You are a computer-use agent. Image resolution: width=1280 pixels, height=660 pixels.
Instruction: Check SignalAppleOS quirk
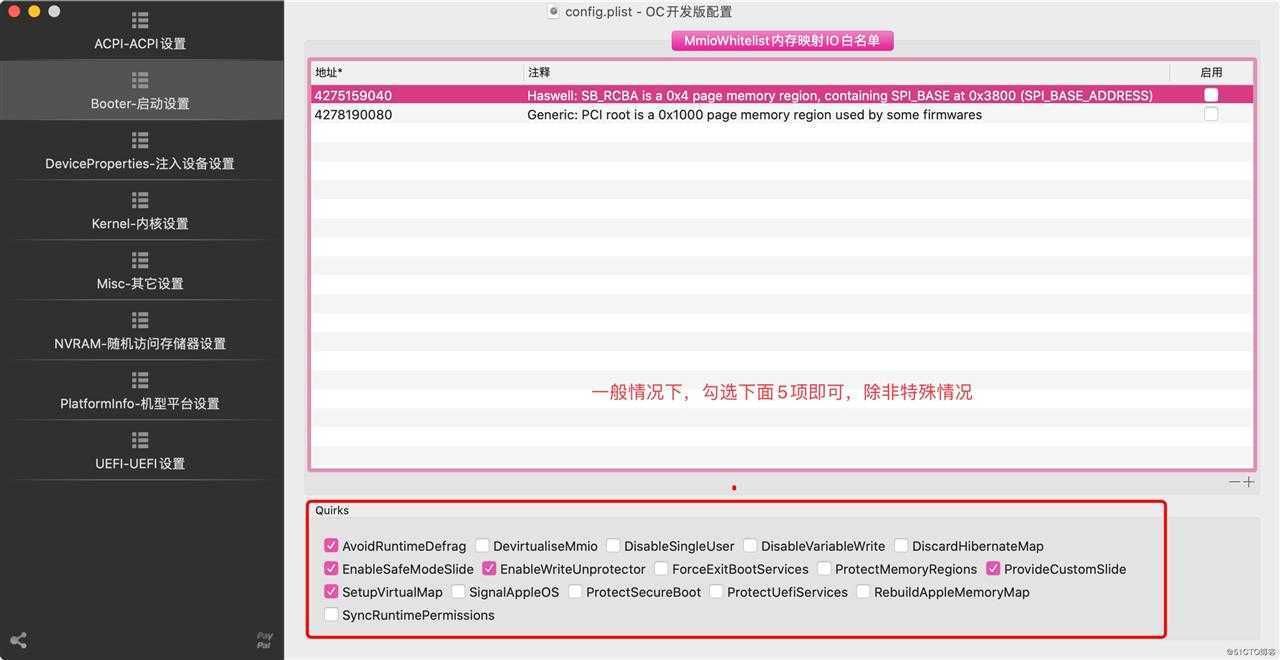coord(458,592)
